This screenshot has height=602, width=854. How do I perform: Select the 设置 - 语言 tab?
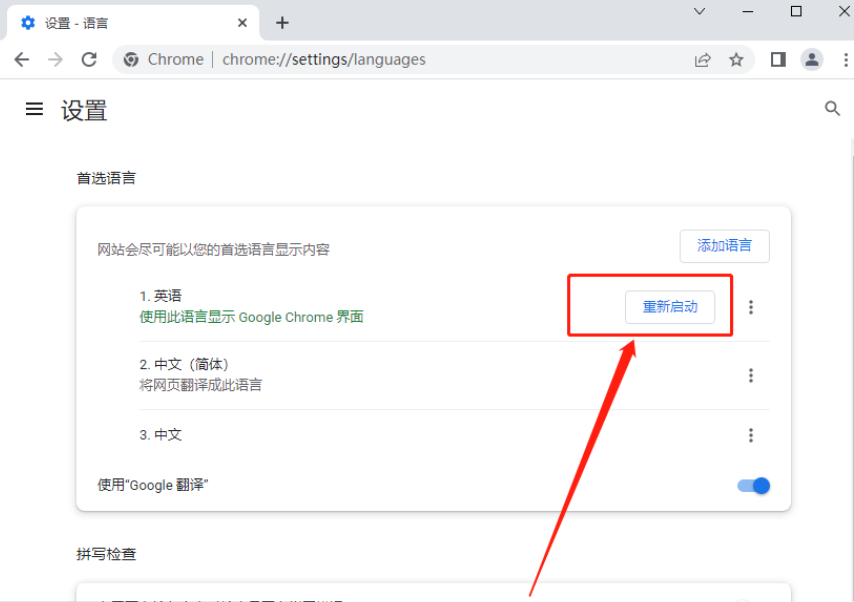click(x=131, y=23)
